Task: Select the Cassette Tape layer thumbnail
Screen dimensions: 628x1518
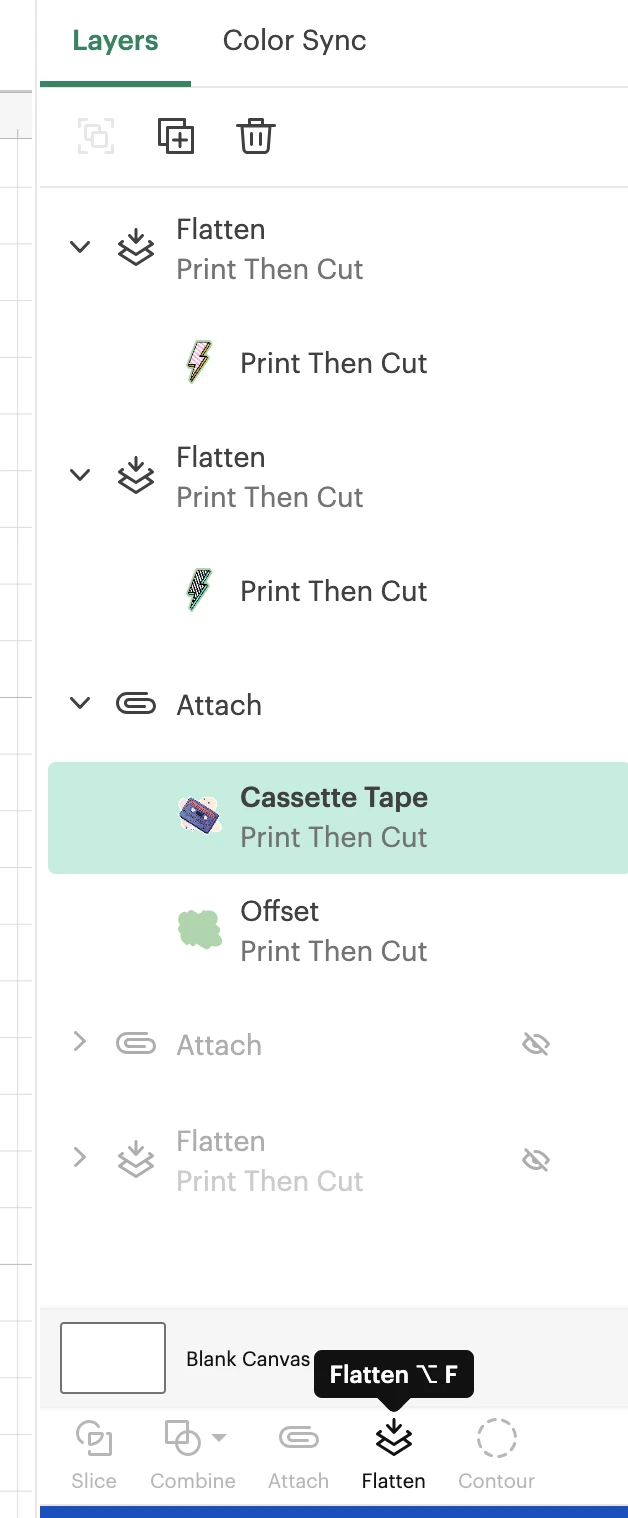Action: [x=199, y=816]
